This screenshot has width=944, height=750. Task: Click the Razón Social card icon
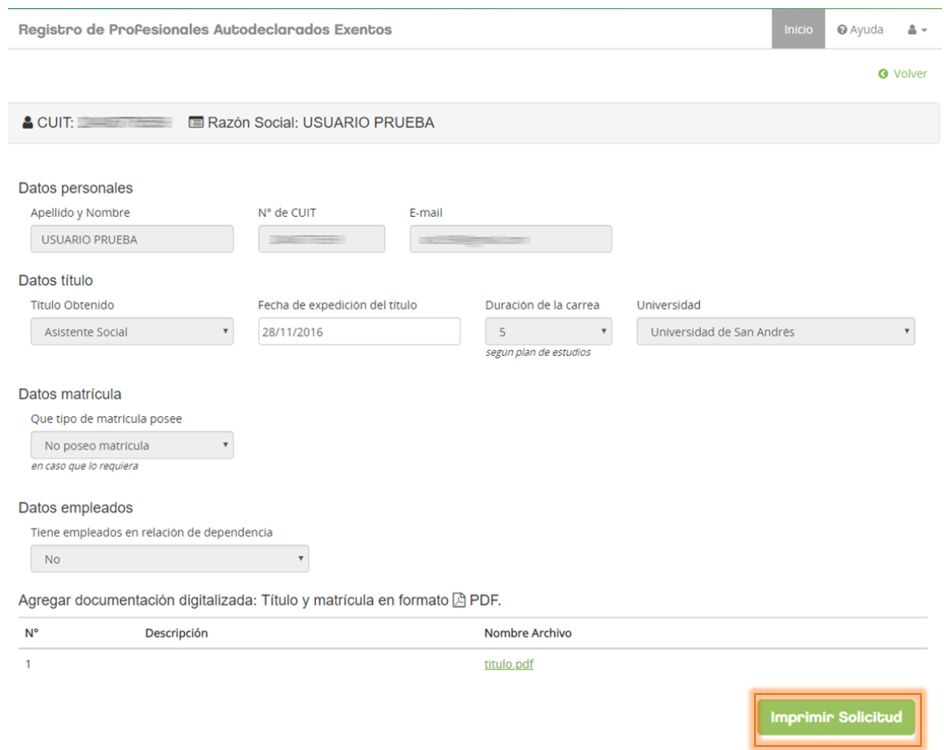[196, 124]
